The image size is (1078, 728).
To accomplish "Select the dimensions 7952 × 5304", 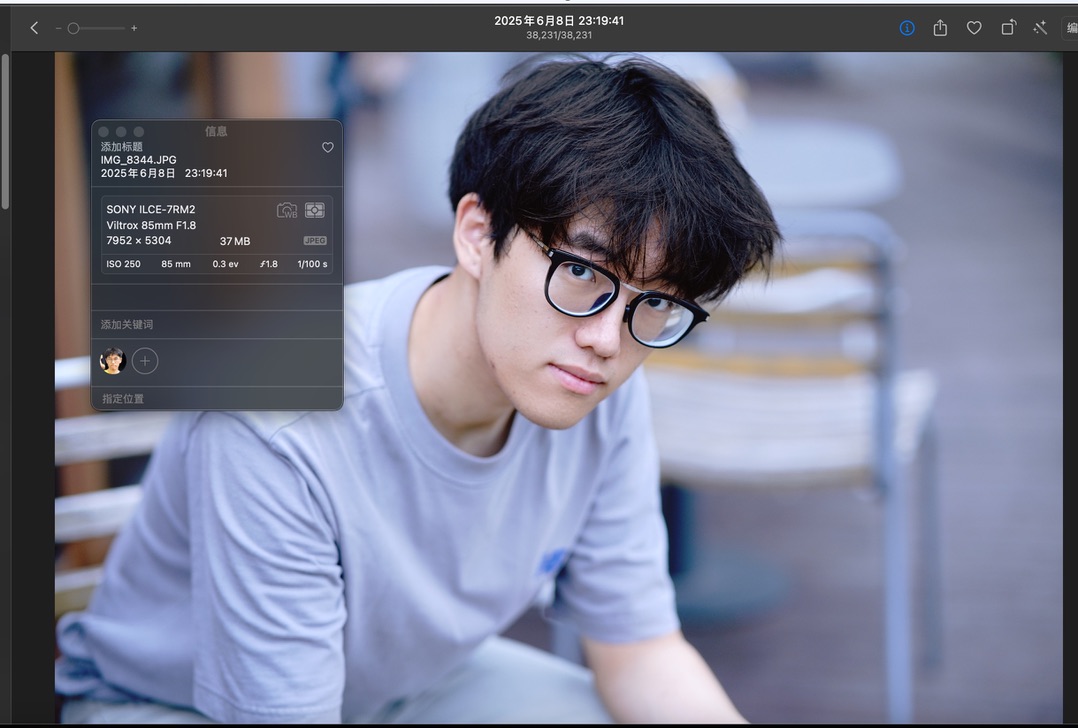I will (139, 241).
